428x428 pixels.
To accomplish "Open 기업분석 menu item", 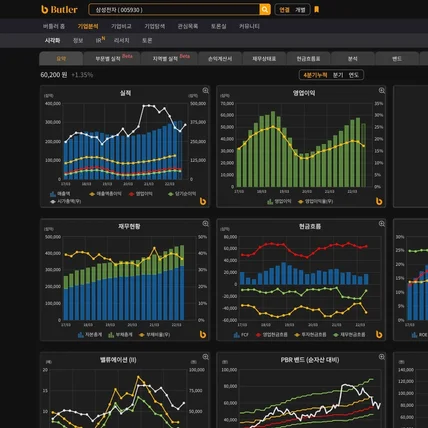I will point(88,26).
